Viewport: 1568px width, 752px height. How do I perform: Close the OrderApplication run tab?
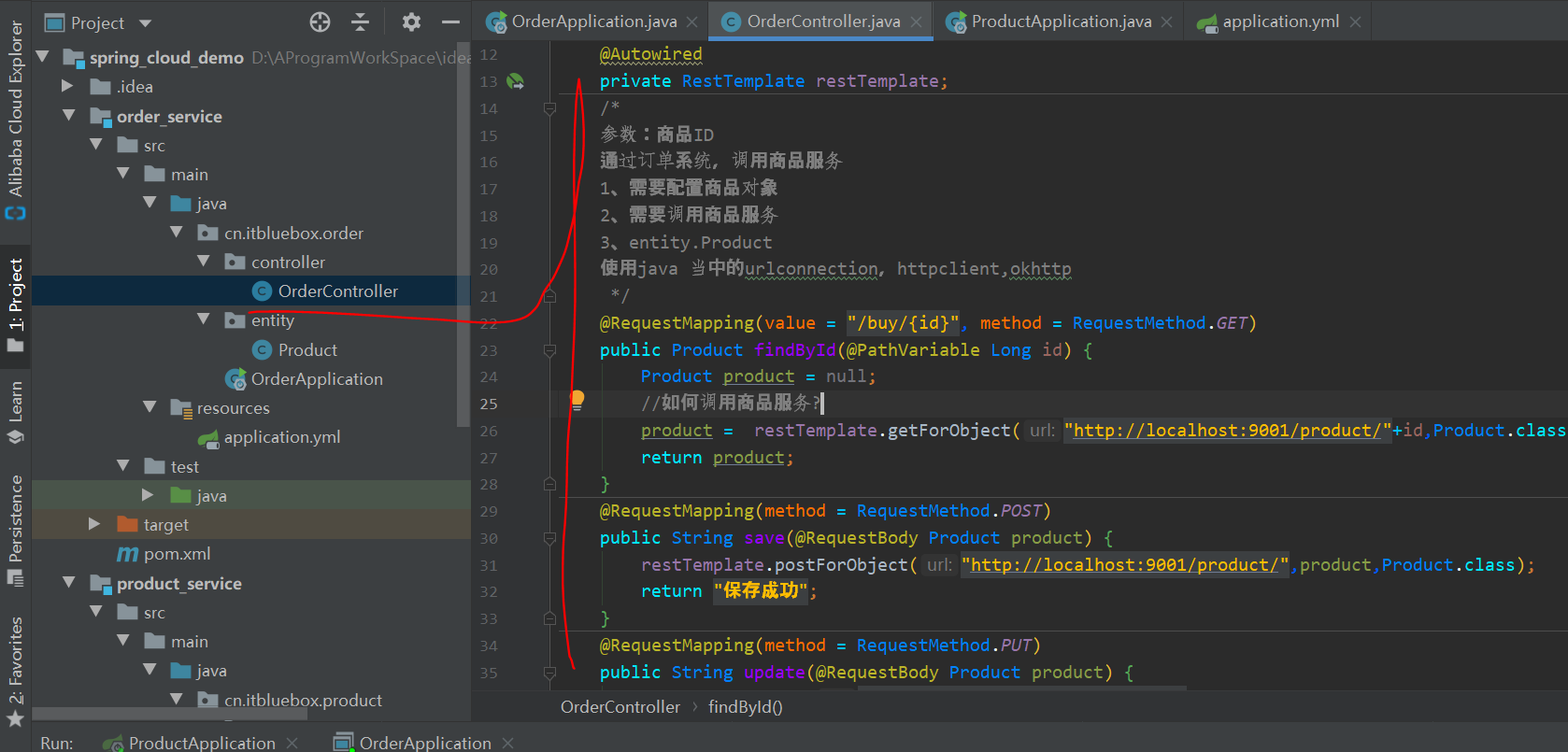[x=508, y=743]
